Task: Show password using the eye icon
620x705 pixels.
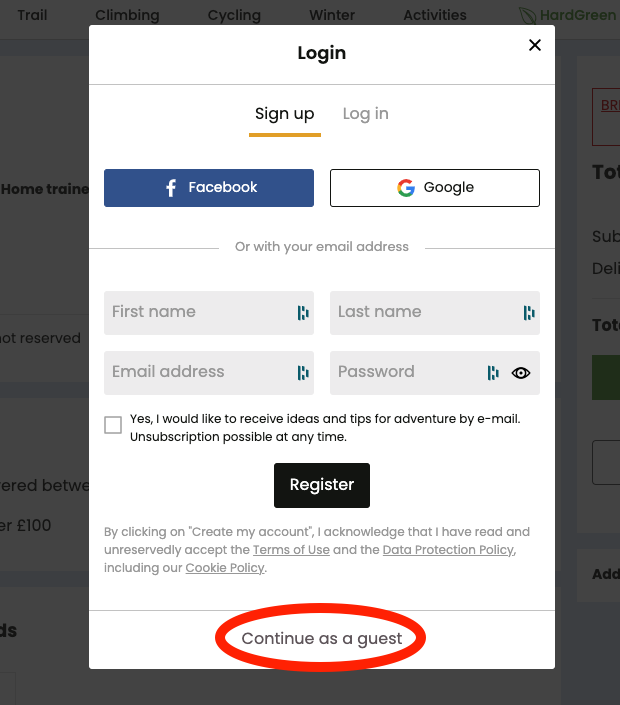Action: click(x=521, y=373)
